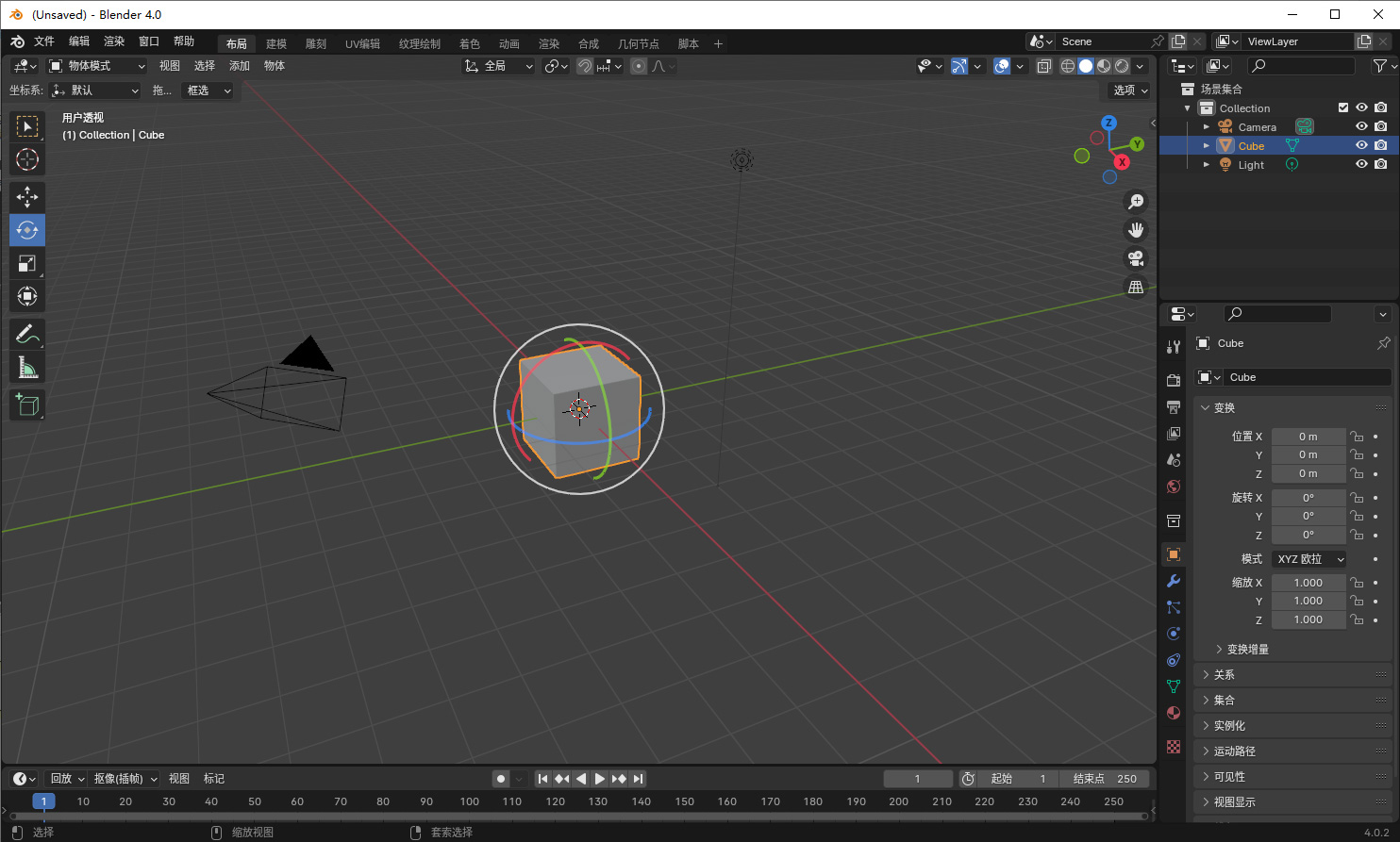Switch perspective/orthographic grid icon
The width and height of the screenshot is (1400, 842).
(x=1136, y=287)
